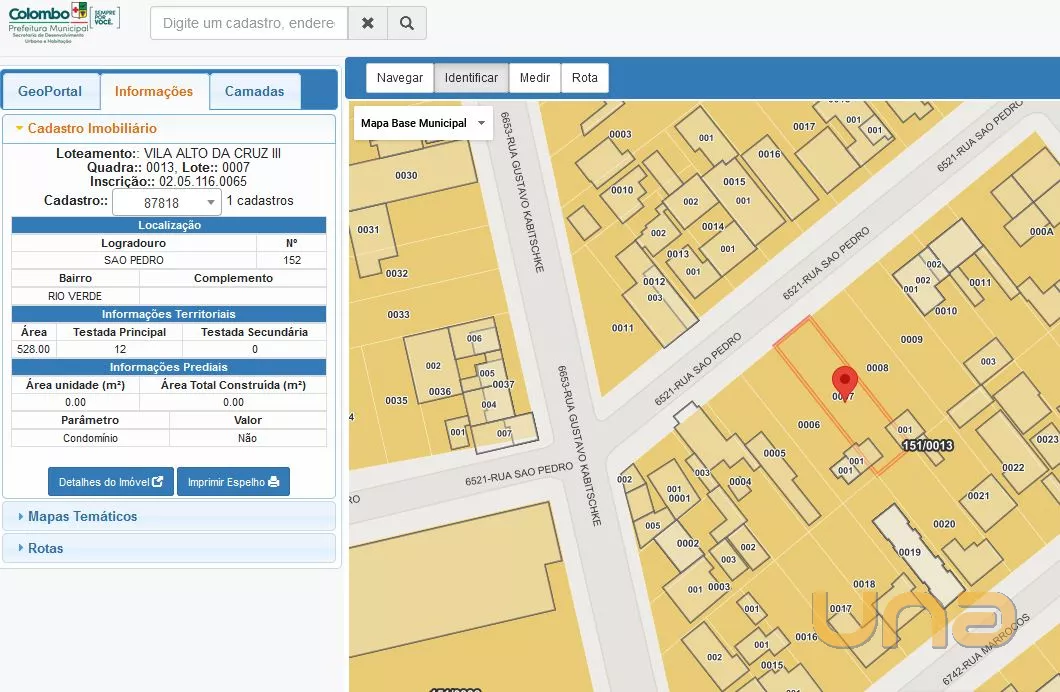Image resolution: width=1060 pixels, height=692 pixels.
Task: Click the Imprimir Espelho button
Action: point(233,482)
